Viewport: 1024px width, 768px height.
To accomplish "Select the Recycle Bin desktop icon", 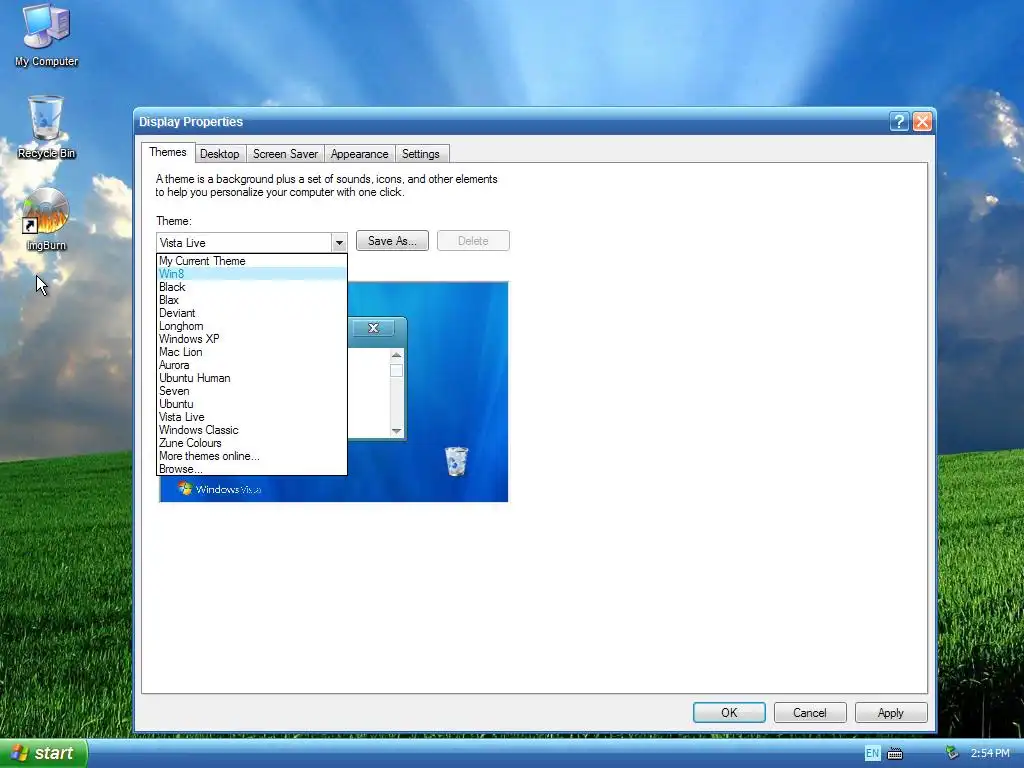I will point(46,127).
